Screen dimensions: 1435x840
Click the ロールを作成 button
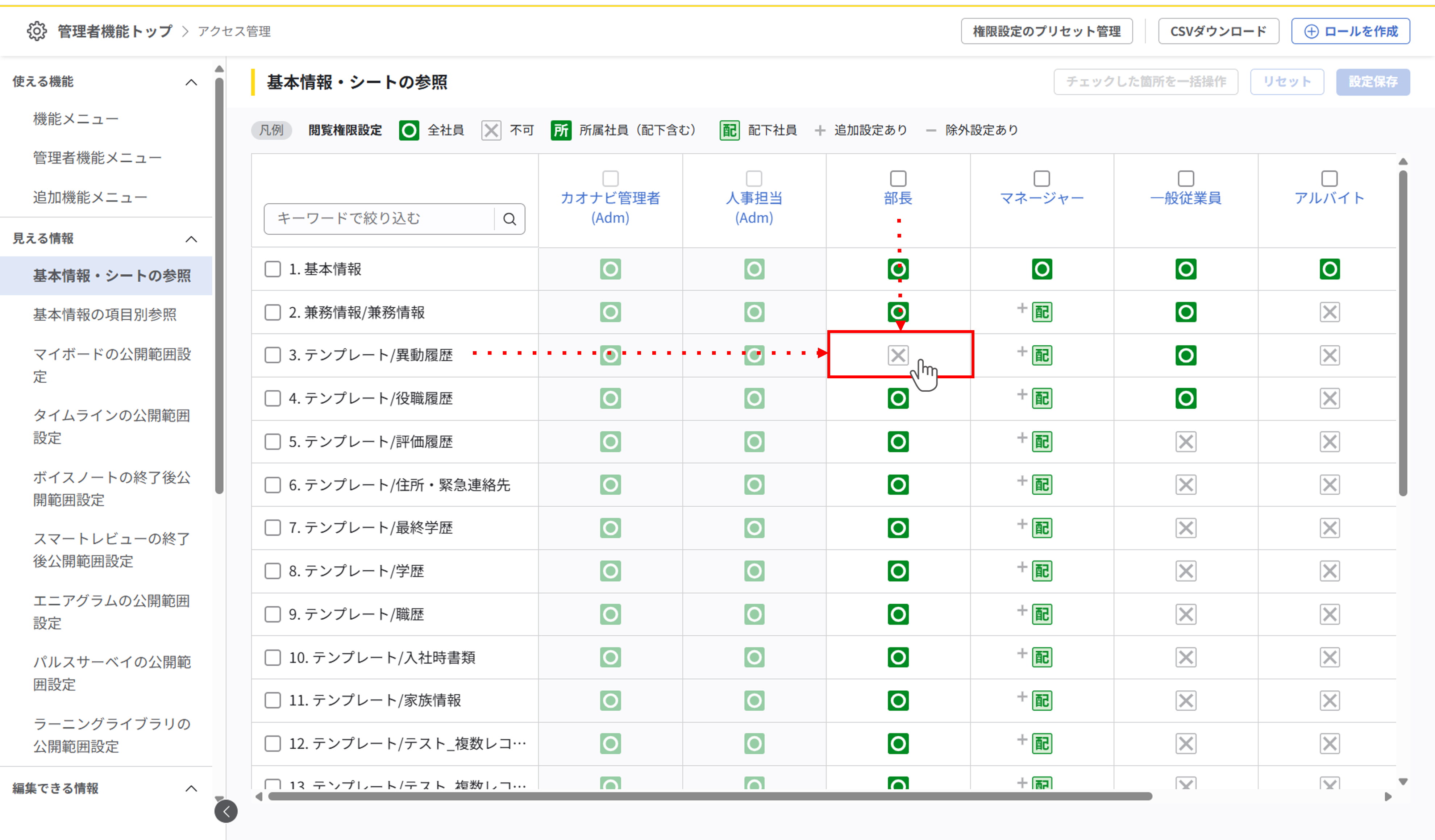(1351, 31)
